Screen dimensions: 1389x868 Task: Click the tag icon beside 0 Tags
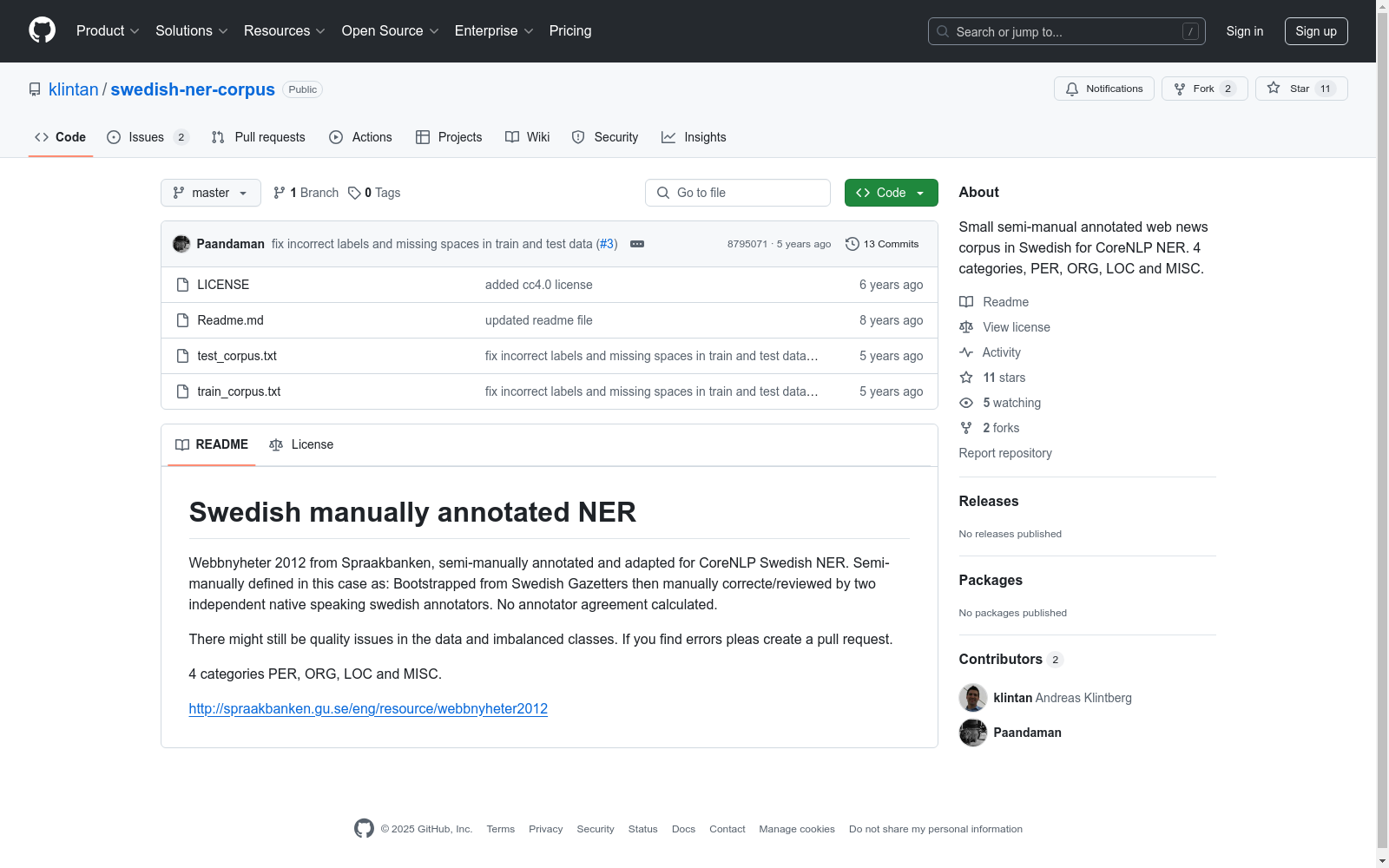(354, 193)
